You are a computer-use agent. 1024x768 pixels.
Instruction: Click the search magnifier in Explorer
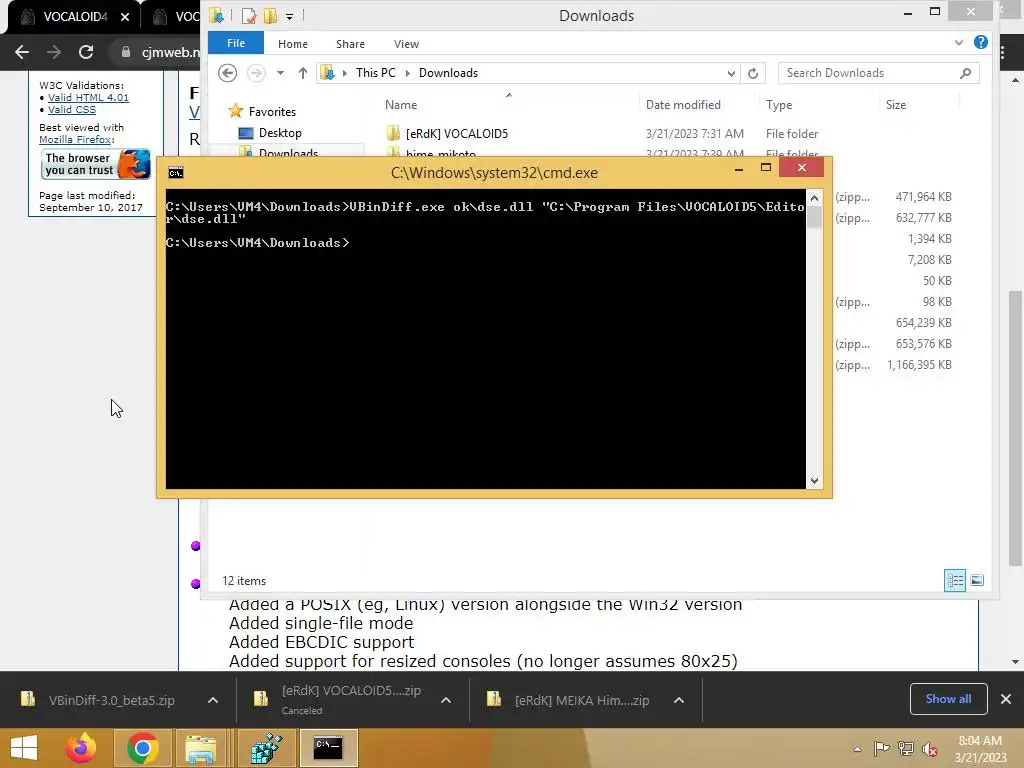tap(966, 73)
